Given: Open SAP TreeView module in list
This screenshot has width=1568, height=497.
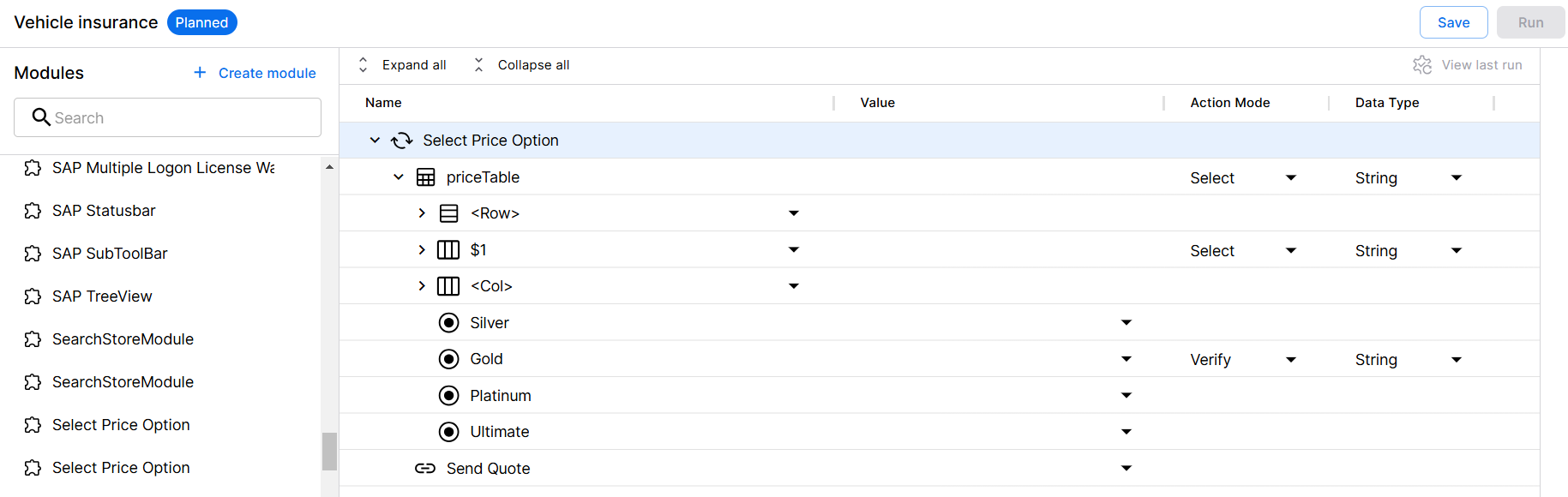Looking at the screenshot, I should point(102,296).
